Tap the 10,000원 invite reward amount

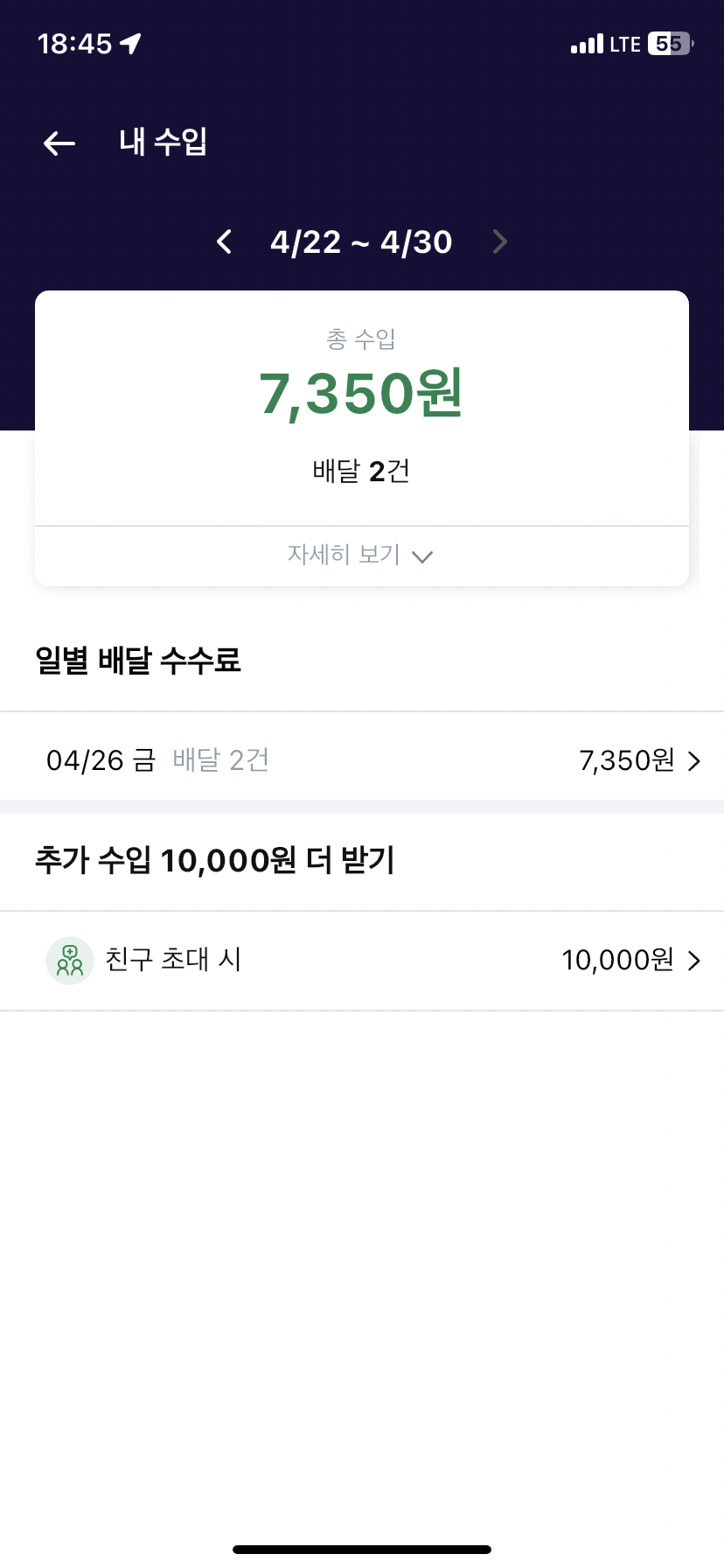click(x=617, y=961)
